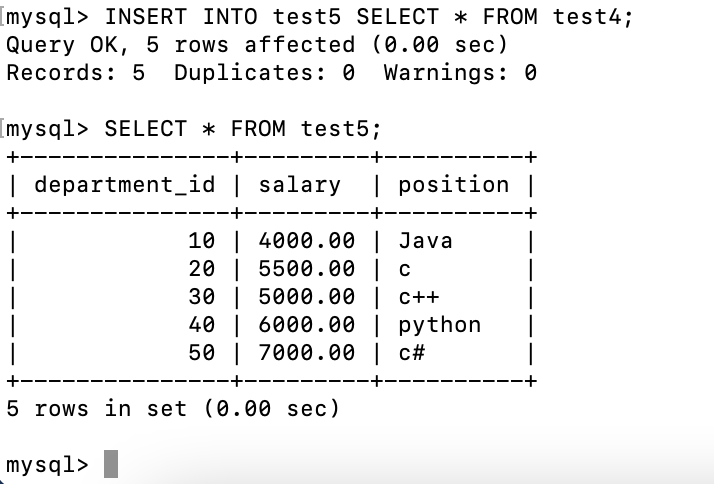Click the 7000.00 salary value
The width and height of the screenshot is (714, 484).
306,353
